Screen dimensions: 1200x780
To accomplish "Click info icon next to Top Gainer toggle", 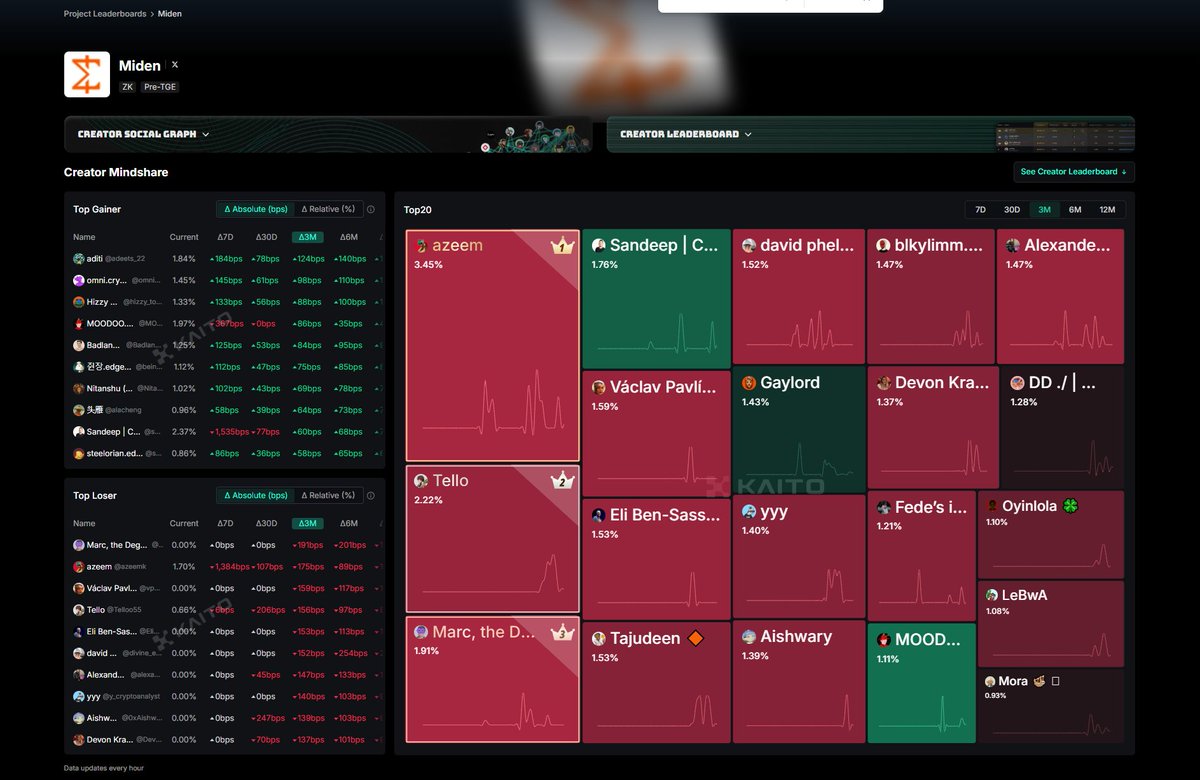I will (x=371, y=210).
